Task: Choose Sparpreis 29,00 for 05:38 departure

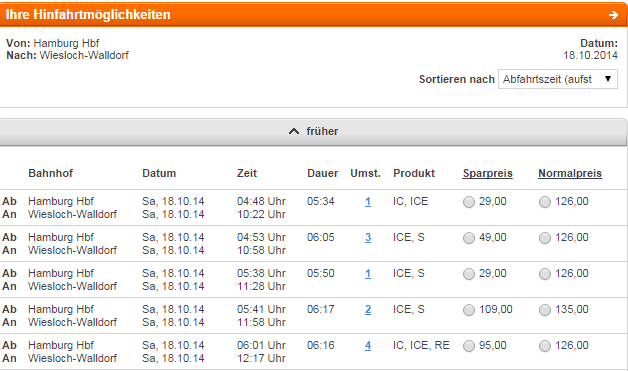Action: (x=469, y=274)
